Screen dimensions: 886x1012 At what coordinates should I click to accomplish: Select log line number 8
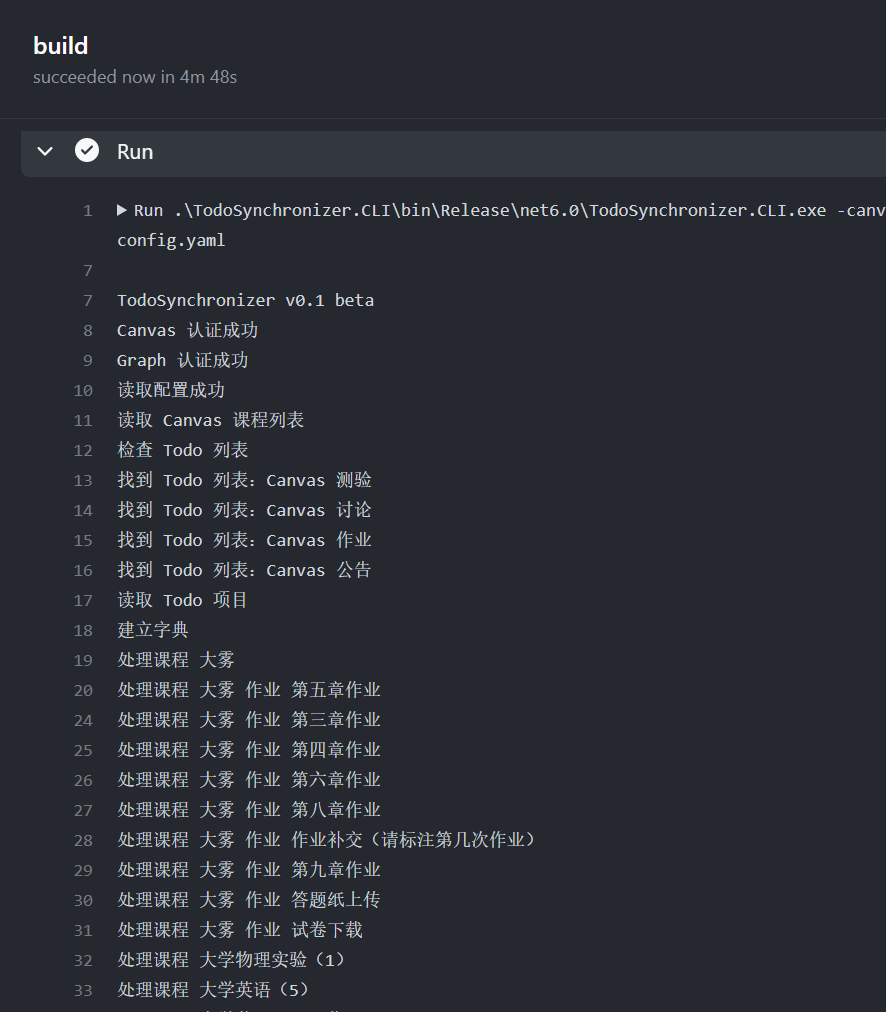pyautogui.click(x=88, y=331)
